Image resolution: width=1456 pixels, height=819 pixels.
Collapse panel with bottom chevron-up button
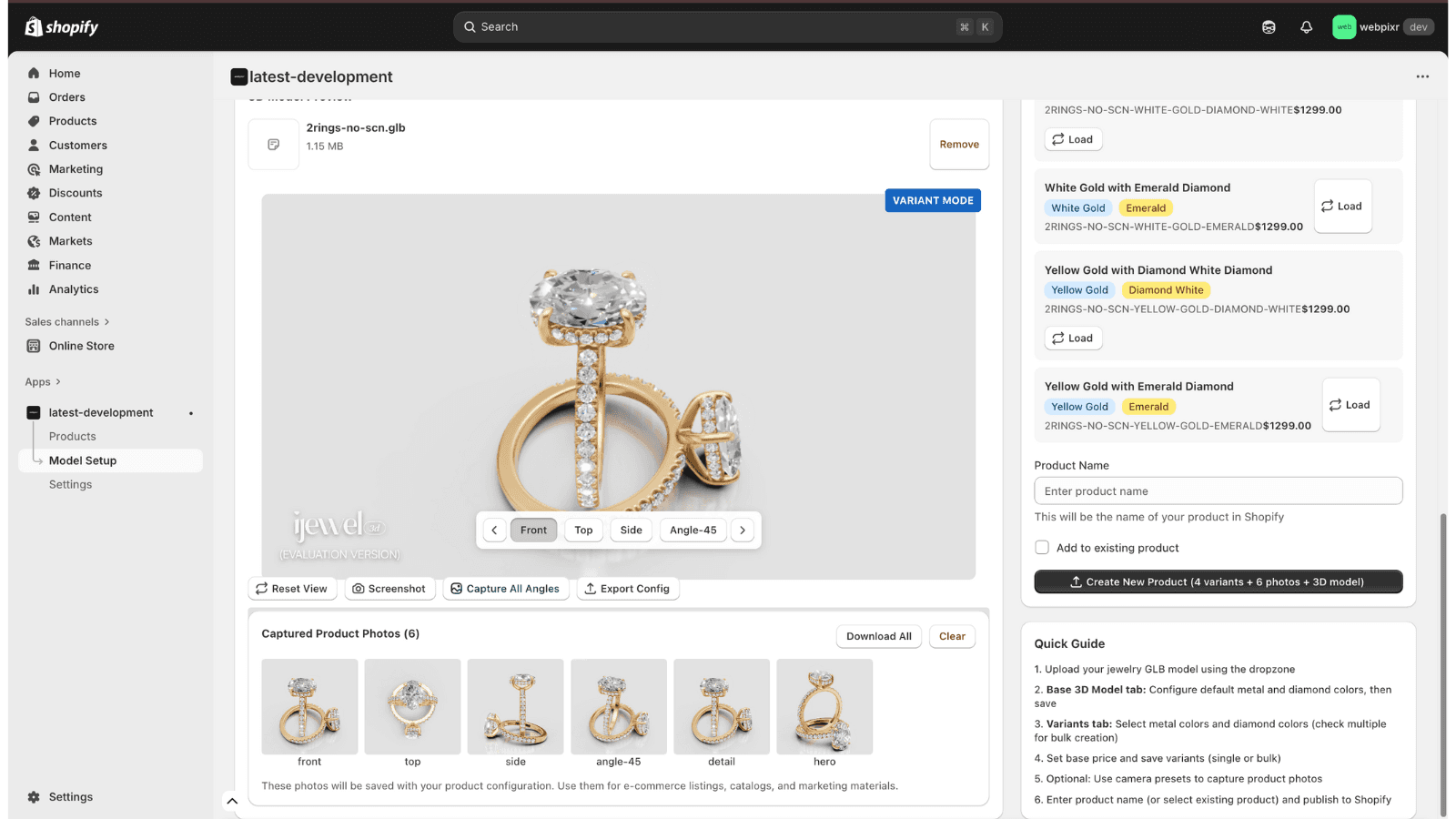[232, 802]
